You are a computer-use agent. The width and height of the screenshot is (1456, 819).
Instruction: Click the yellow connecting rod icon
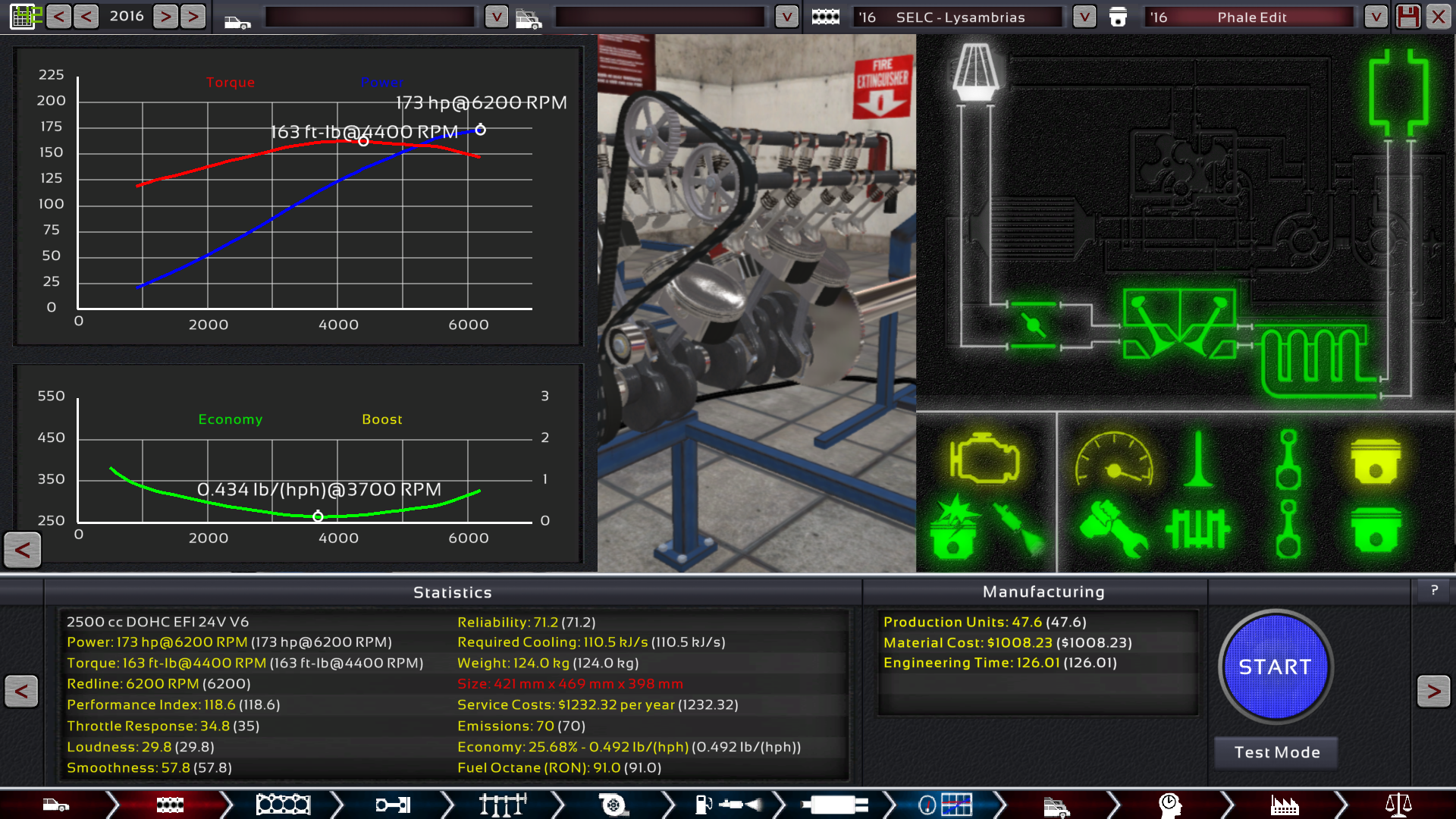1288,460
